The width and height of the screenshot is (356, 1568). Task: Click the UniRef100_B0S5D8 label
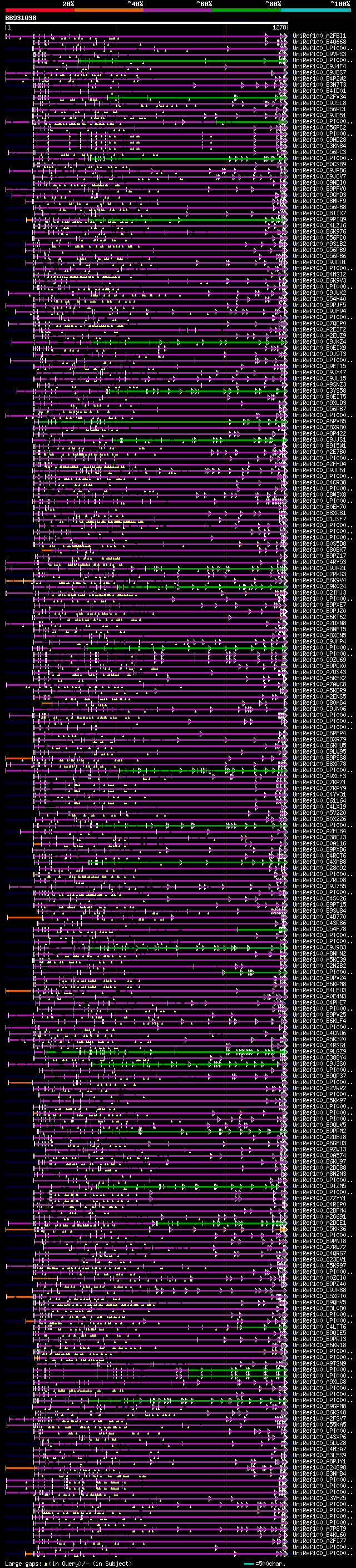coord(319,544)
